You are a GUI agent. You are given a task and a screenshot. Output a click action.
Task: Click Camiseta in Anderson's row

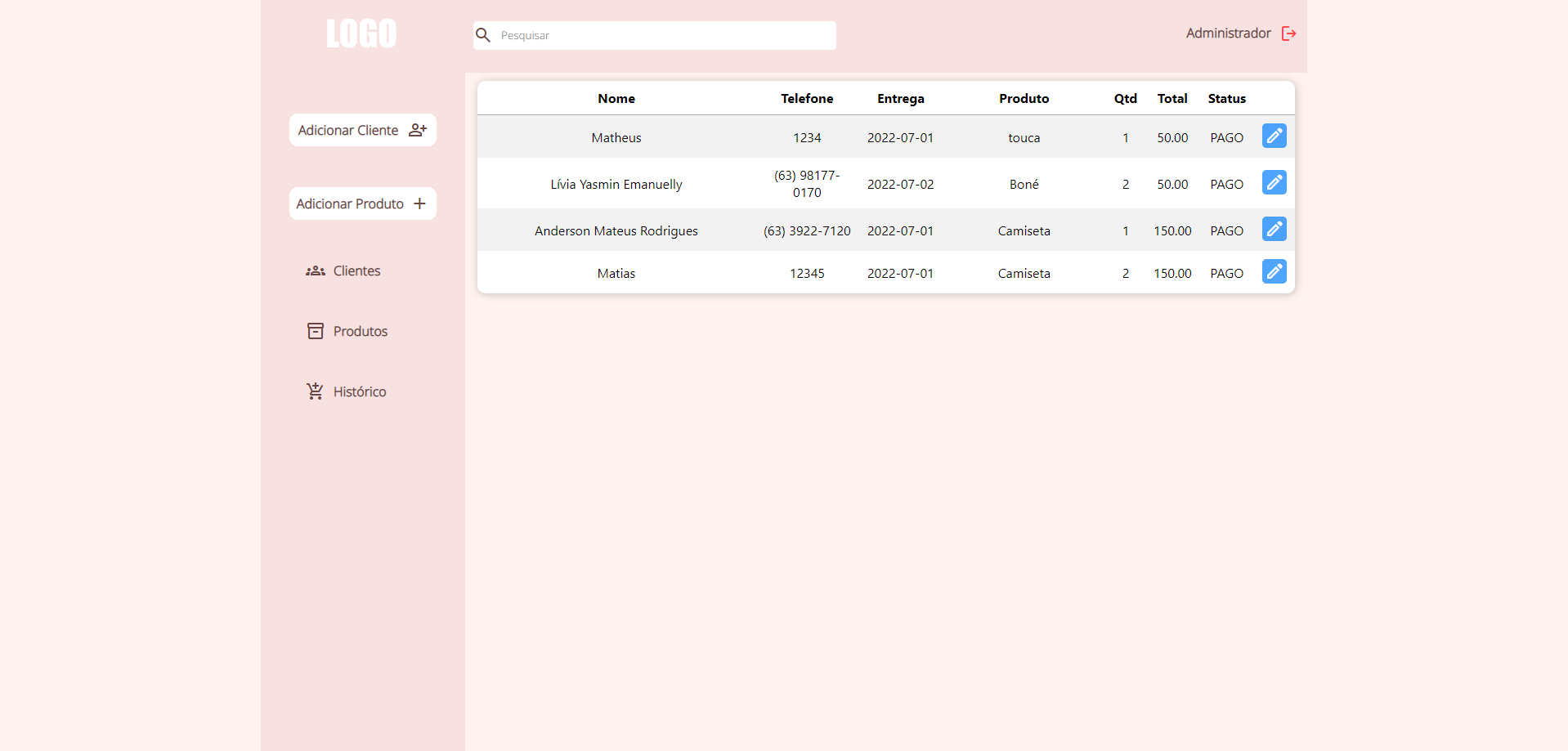point(1024,230)
